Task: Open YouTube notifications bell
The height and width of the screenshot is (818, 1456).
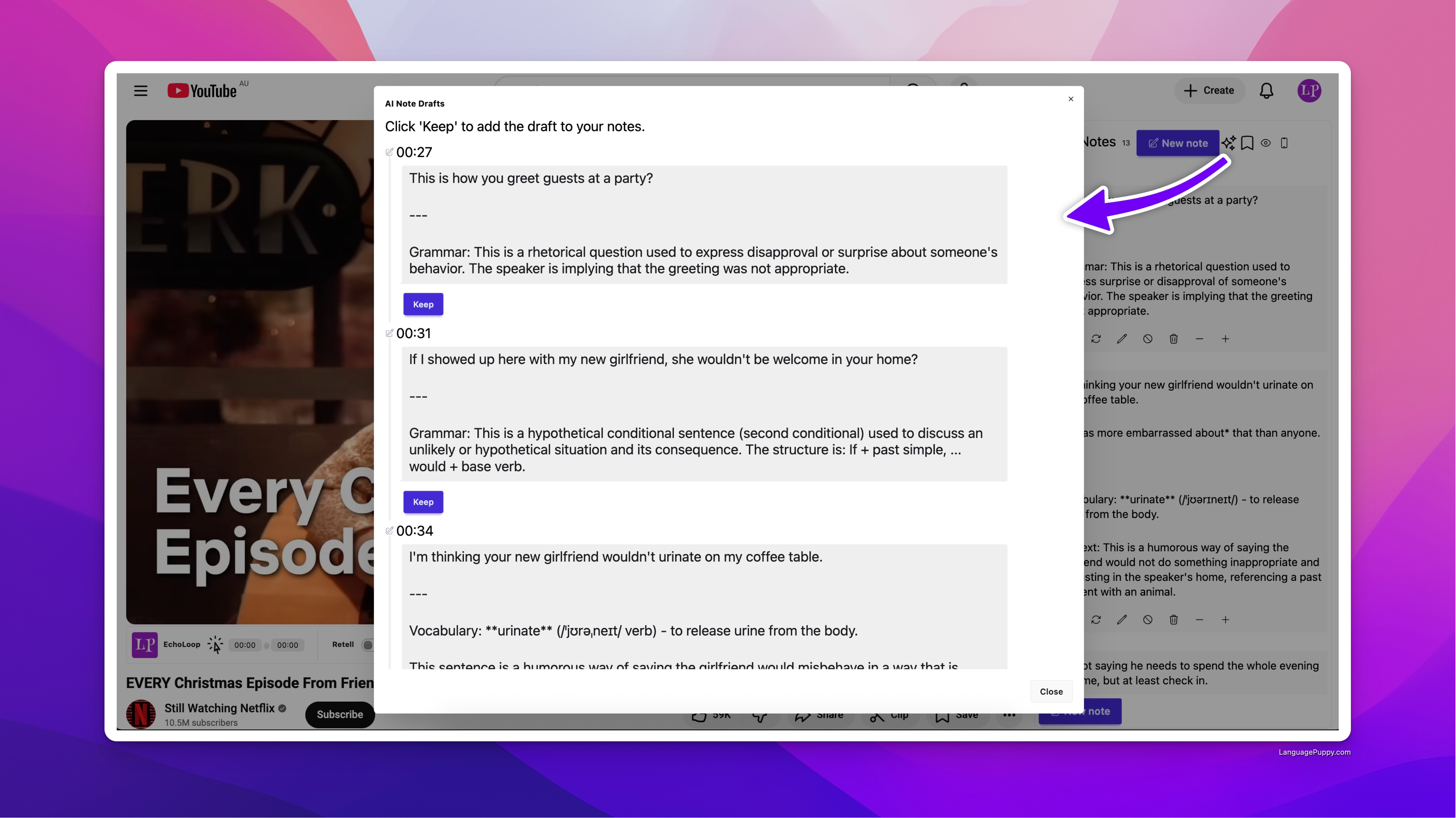Action: pyautogui.click(x=1266, y=90)
